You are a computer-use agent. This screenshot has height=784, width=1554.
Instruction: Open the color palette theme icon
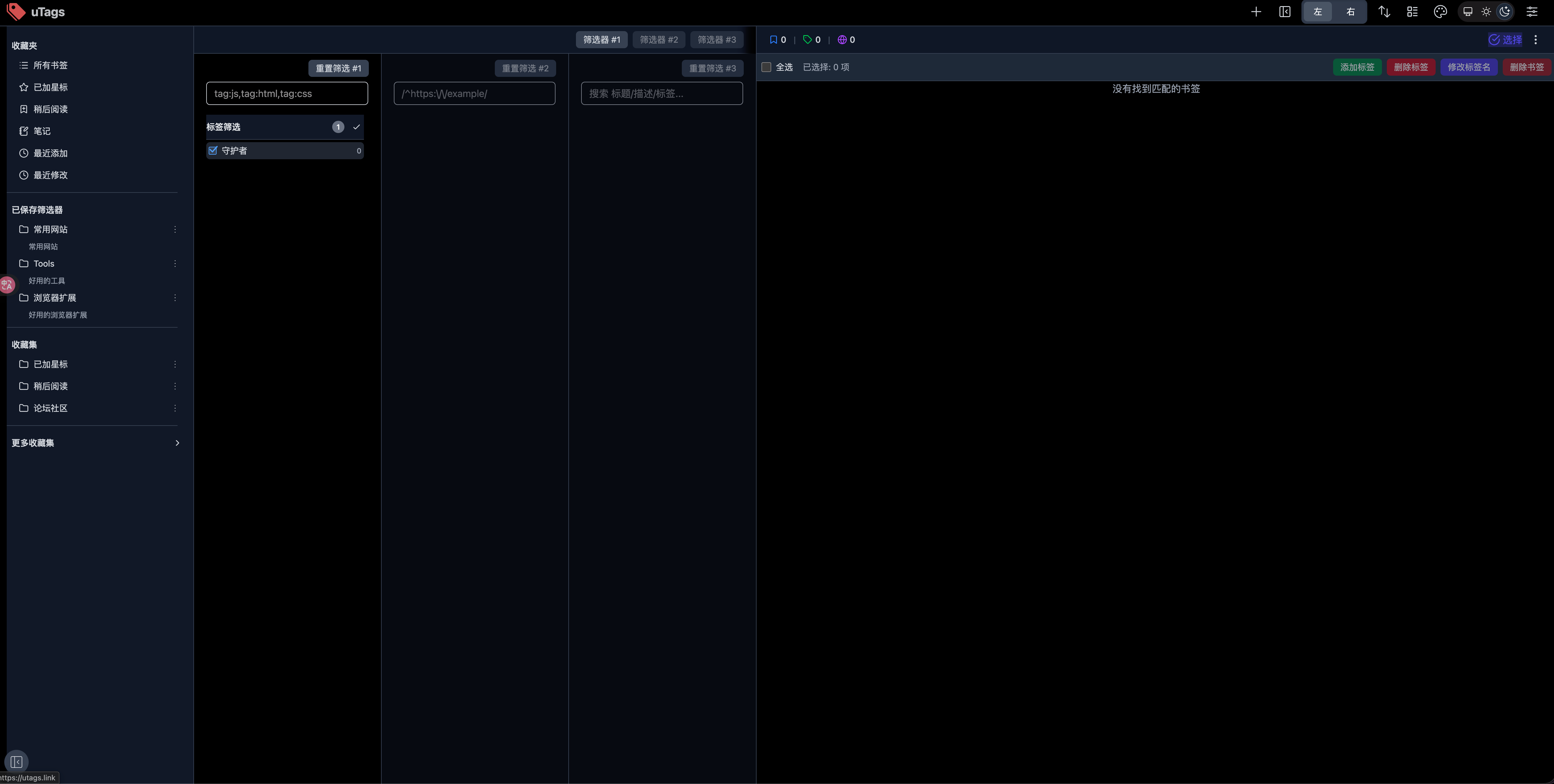1440,12
